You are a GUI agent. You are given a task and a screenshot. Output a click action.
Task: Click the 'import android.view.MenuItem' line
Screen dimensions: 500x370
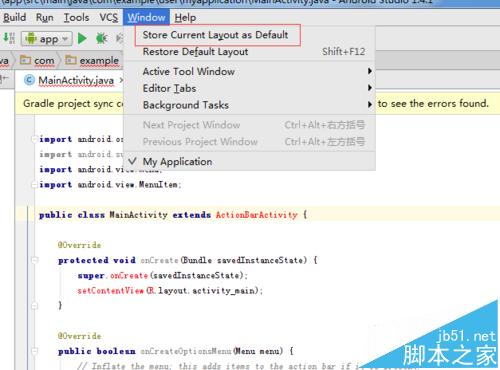[110, 184]
